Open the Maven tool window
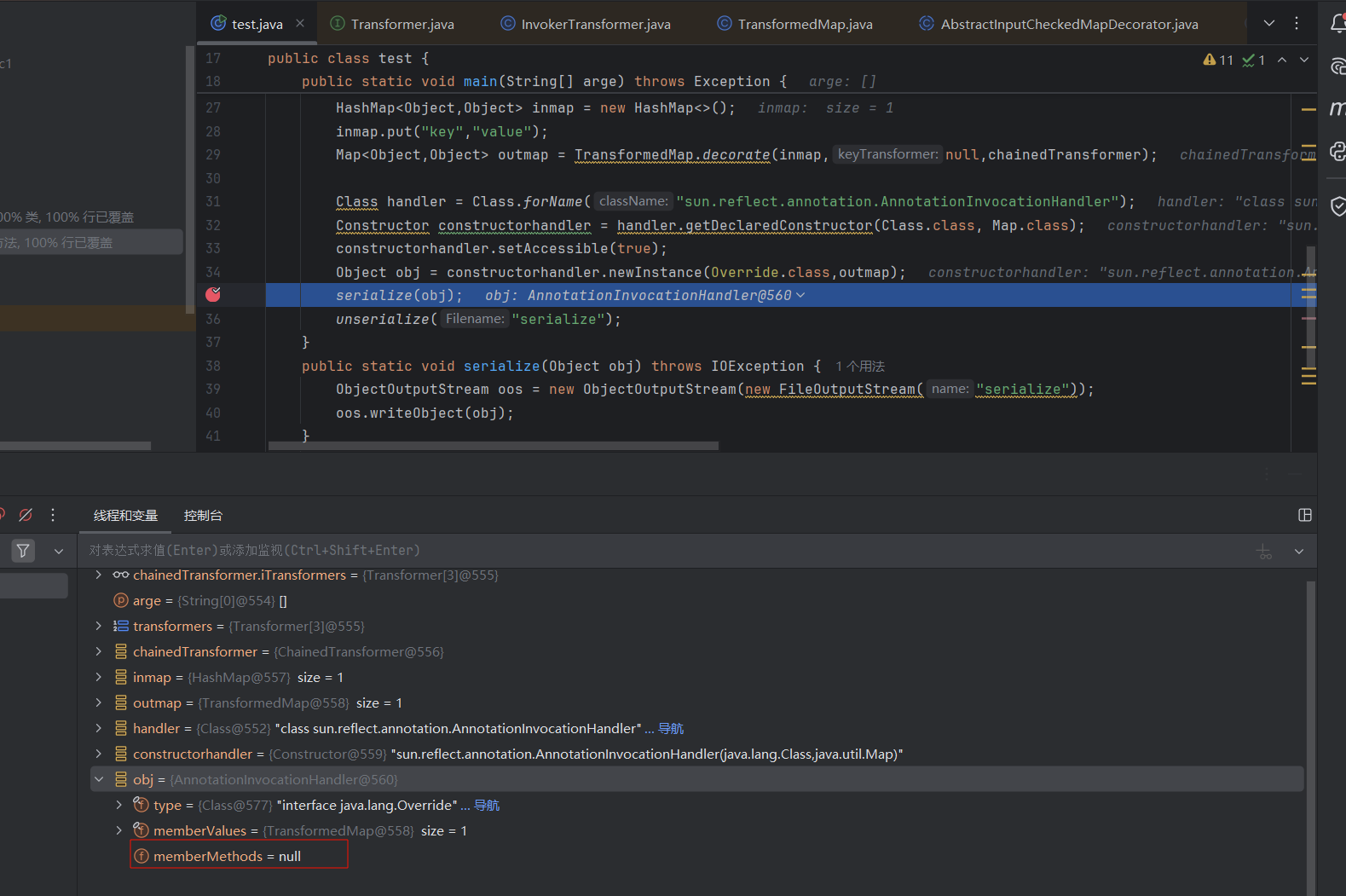Screen dimensions: 1346x896 coord(1337,108)
